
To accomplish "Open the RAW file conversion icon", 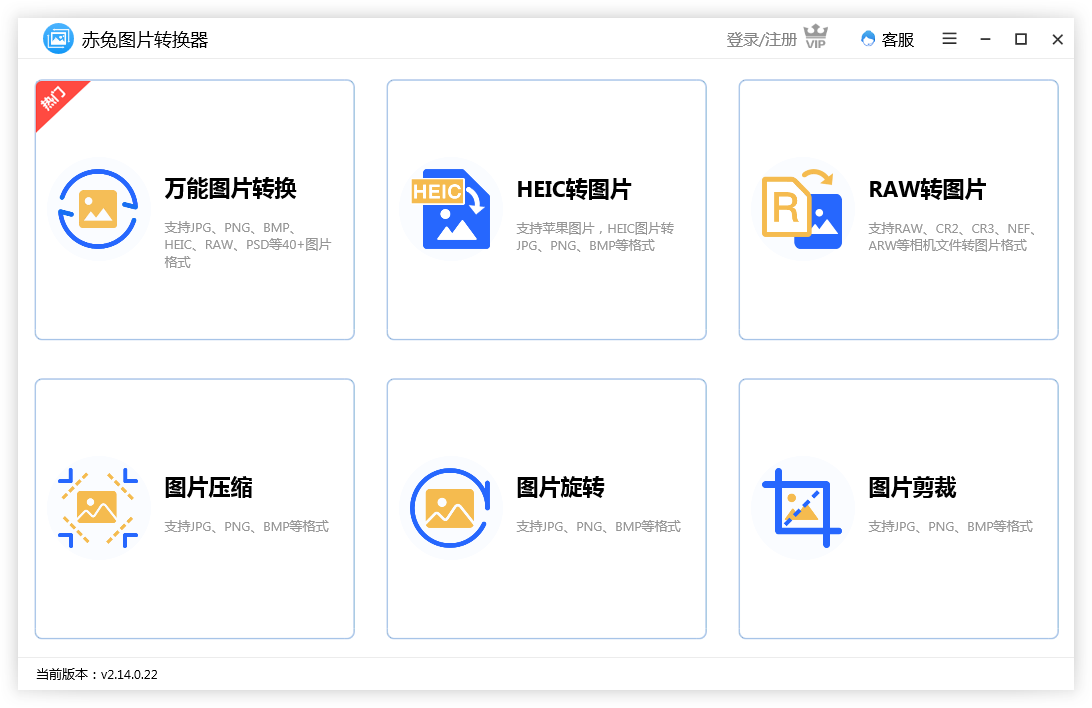I will coord(802,209).
